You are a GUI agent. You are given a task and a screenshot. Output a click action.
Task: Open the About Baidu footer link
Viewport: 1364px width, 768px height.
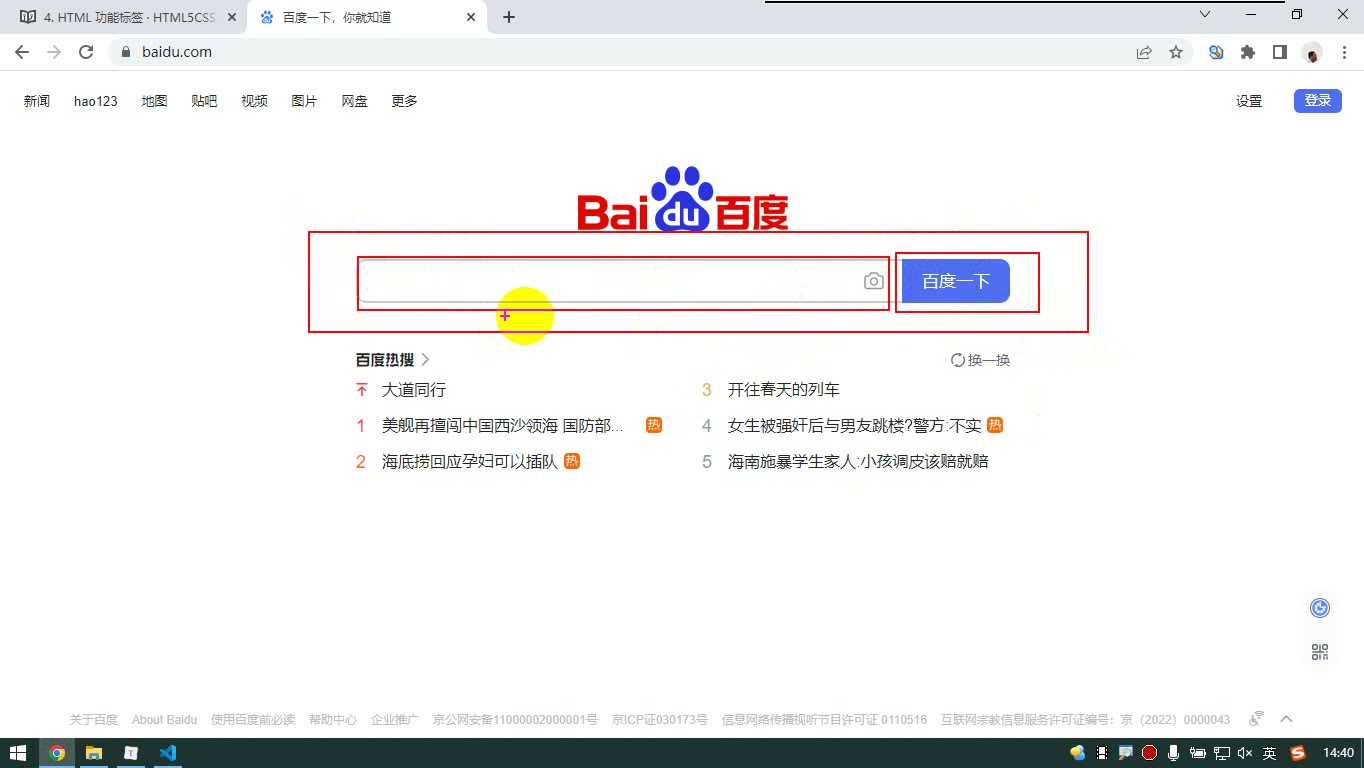click(164, 719)
